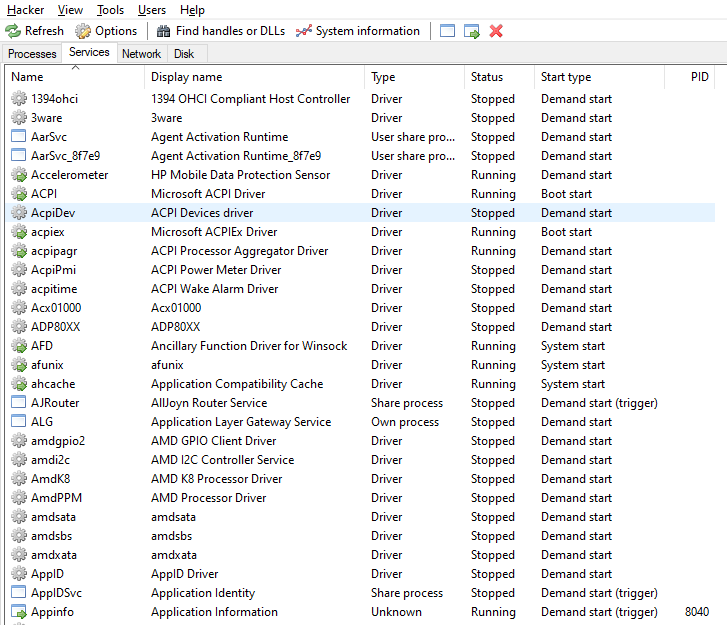The width and height of the screenshot is (727, 625).
Task: Open the Disk tab
Action: [184, 54]
